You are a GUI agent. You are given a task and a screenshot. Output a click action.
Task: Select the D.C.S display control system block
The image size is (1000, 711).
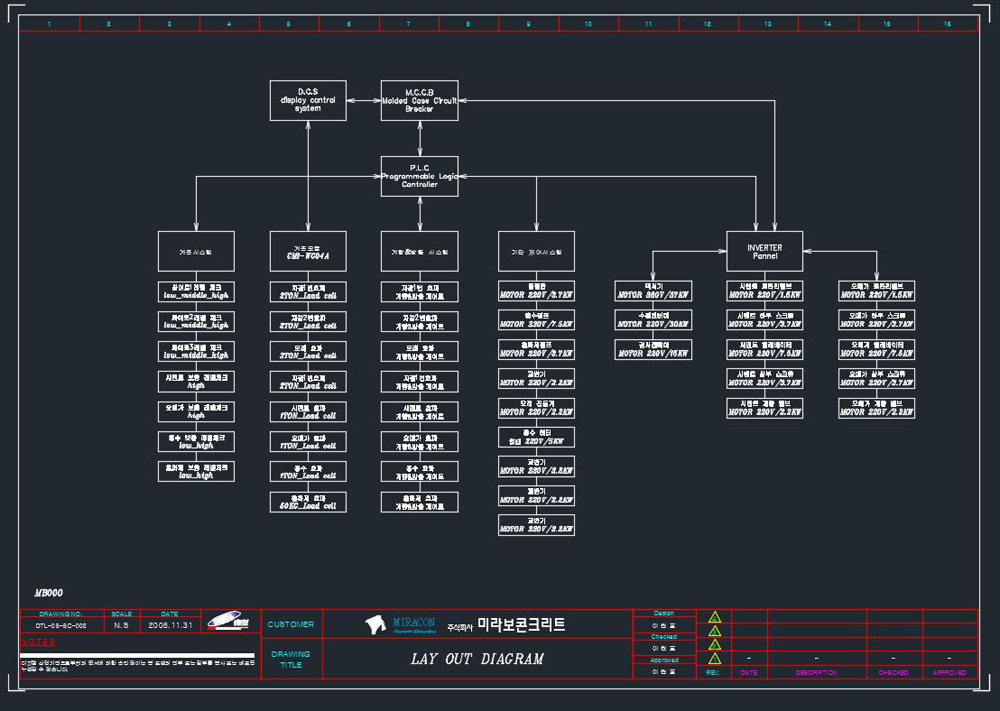click(308, 100)
